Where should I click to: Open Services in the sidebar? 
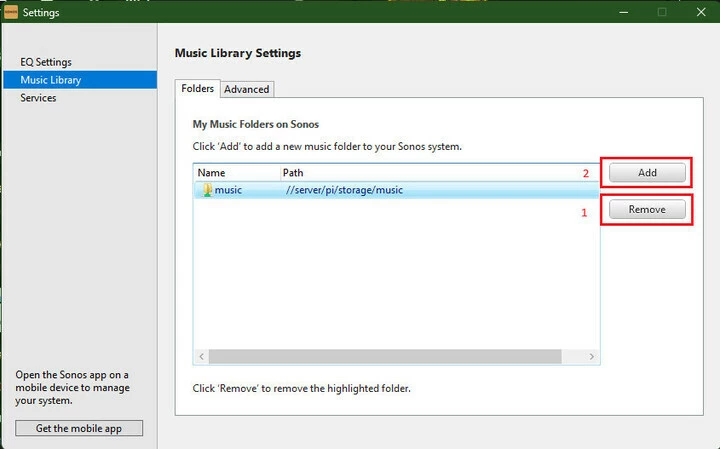(38, 98)
